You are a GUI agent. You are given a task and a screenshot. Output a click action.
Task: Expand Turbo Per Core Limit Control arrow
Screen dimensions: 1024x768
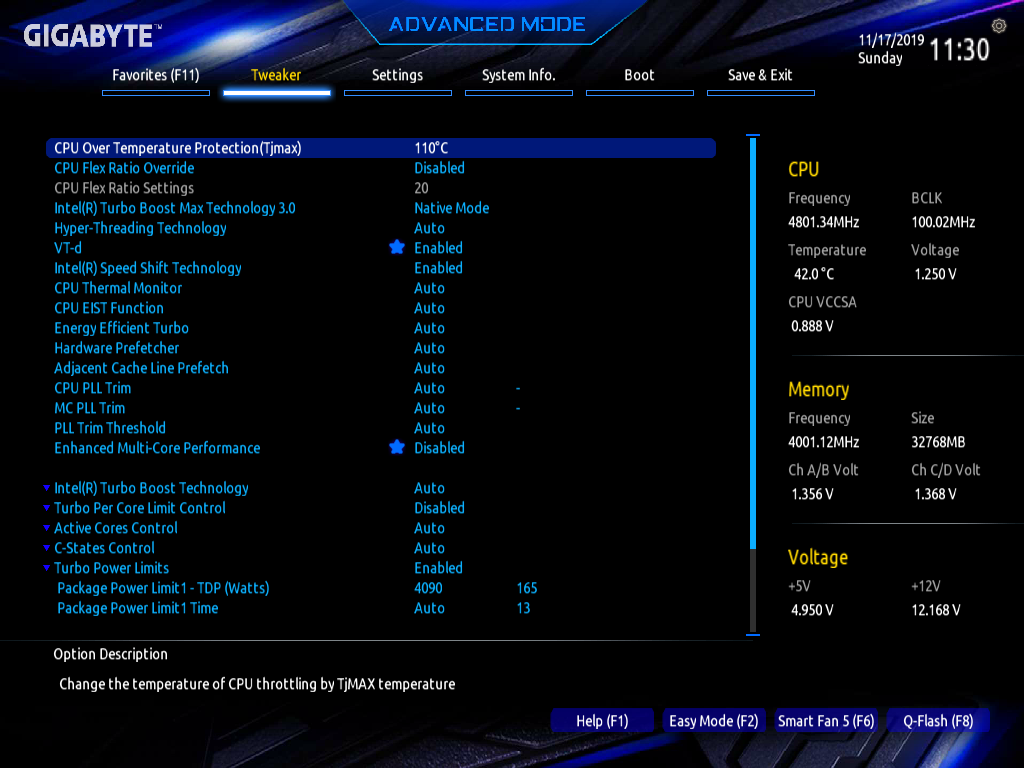coord(46,508)
